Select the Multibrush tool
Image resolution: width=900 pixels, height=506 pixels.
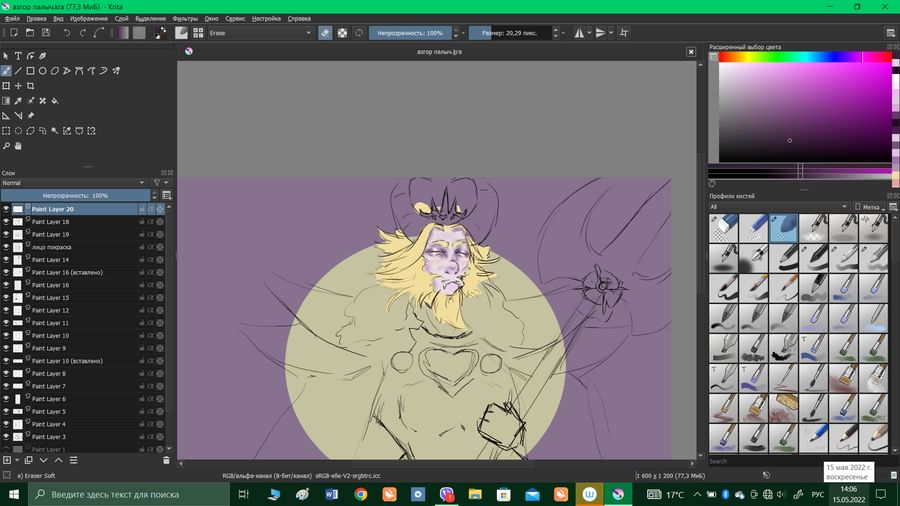click(x=116, y=71)
